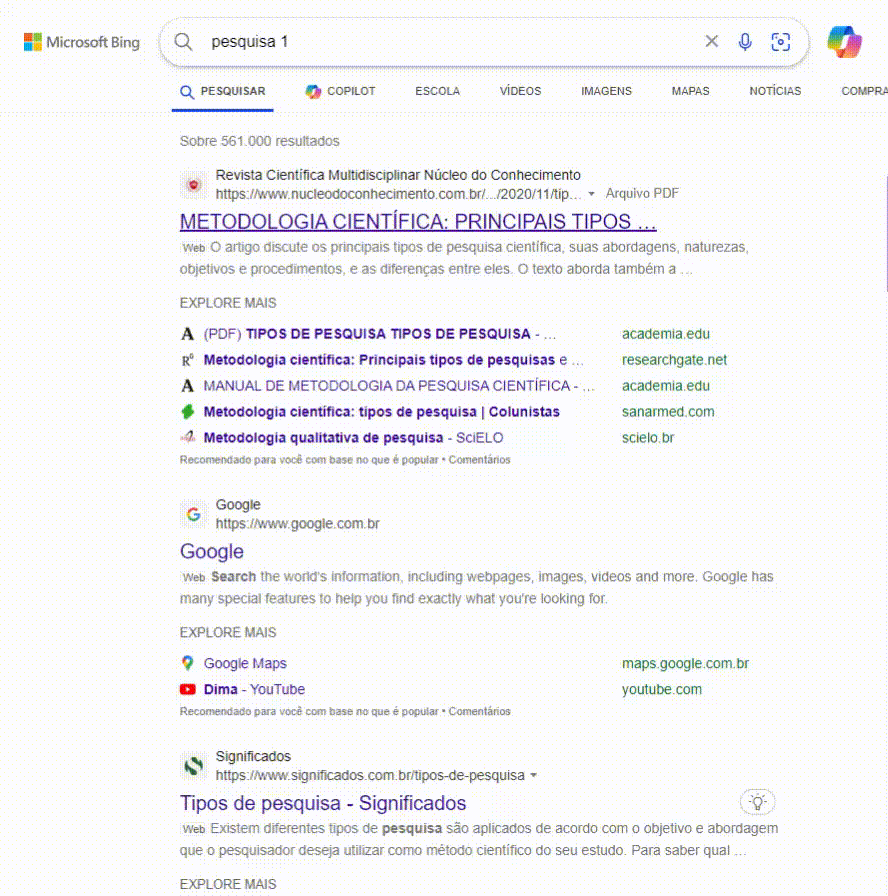This screenshot has width=888, height=896.
Task: Open Copilot colorful icon at top right
Action: 844,42
